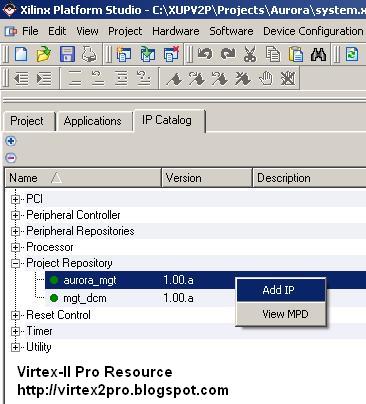Click the green refresh icon
The height and width of the screenshot is (404, 366).
[x=352, y=54]
